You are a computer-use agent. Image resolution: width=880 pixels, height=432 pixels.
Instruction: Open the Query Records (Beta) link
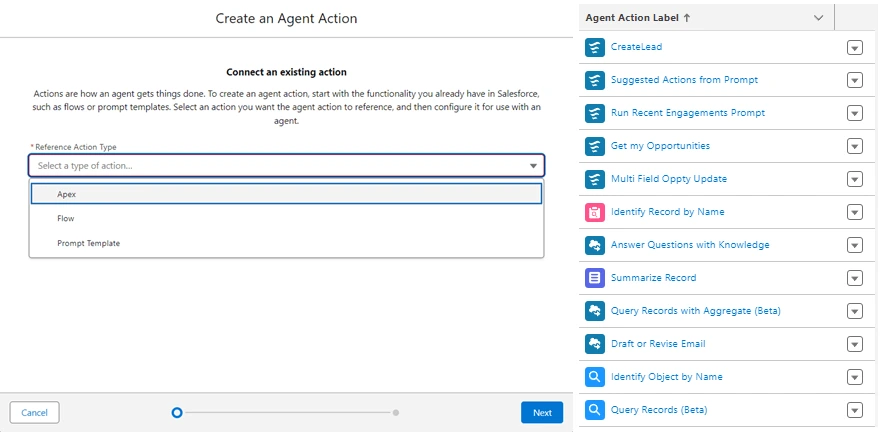click(659, 410)
